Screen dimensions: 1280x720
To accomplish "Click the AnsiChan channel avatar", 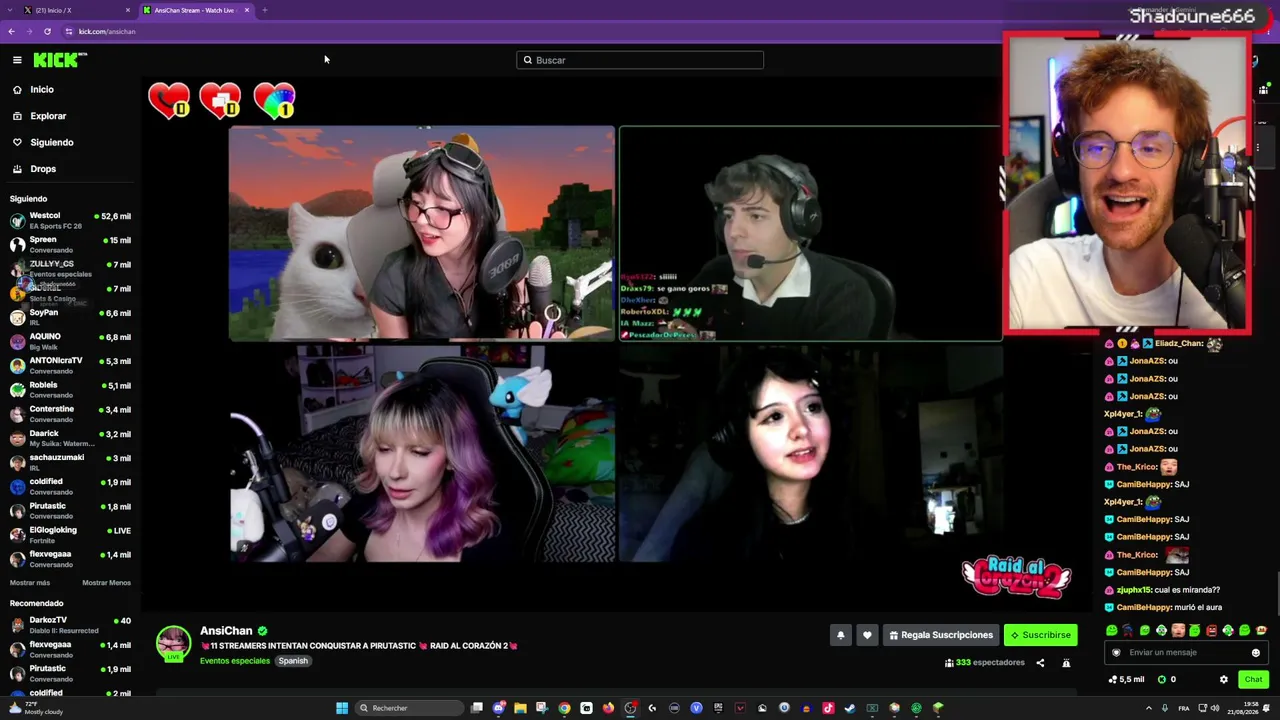I will (x=173, y=644).
